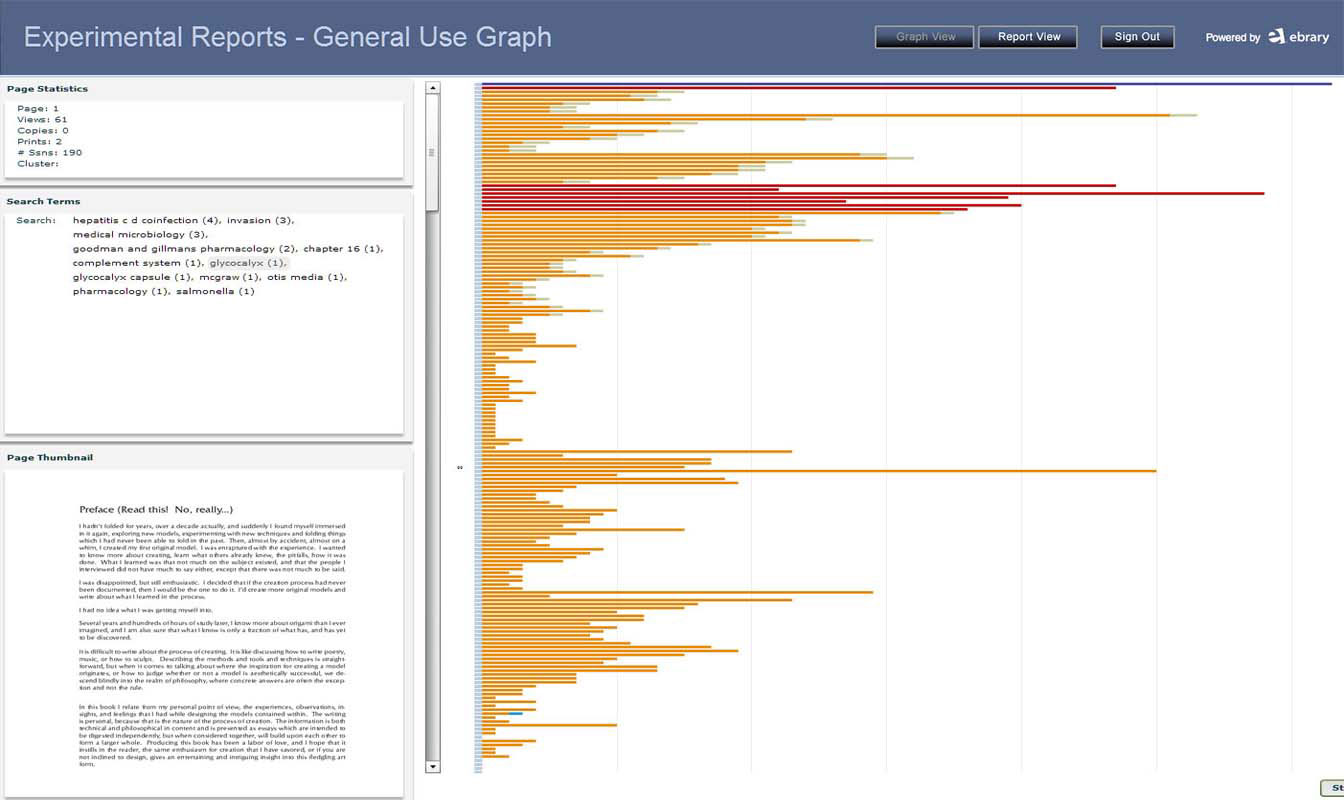Click the scrollbar down arrow
1344x800 pixels.
point(432,766)
